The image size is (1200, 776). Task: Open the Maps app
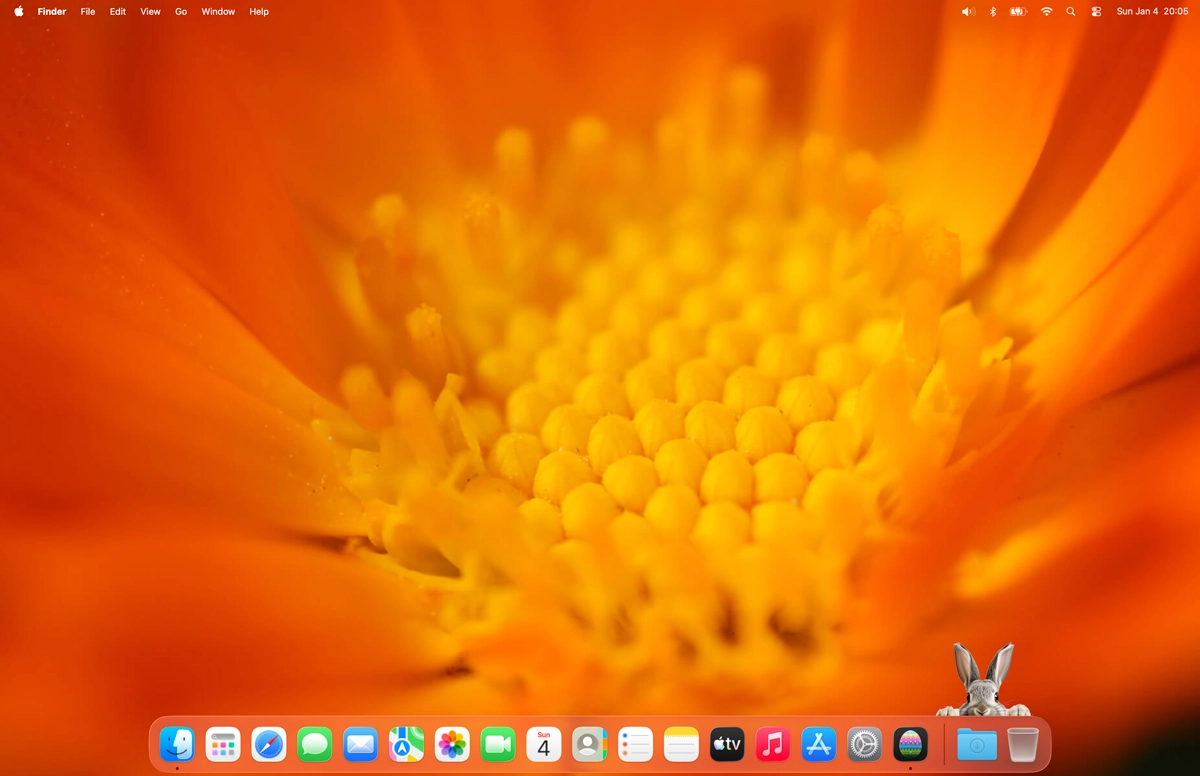(x=406, y=744)
